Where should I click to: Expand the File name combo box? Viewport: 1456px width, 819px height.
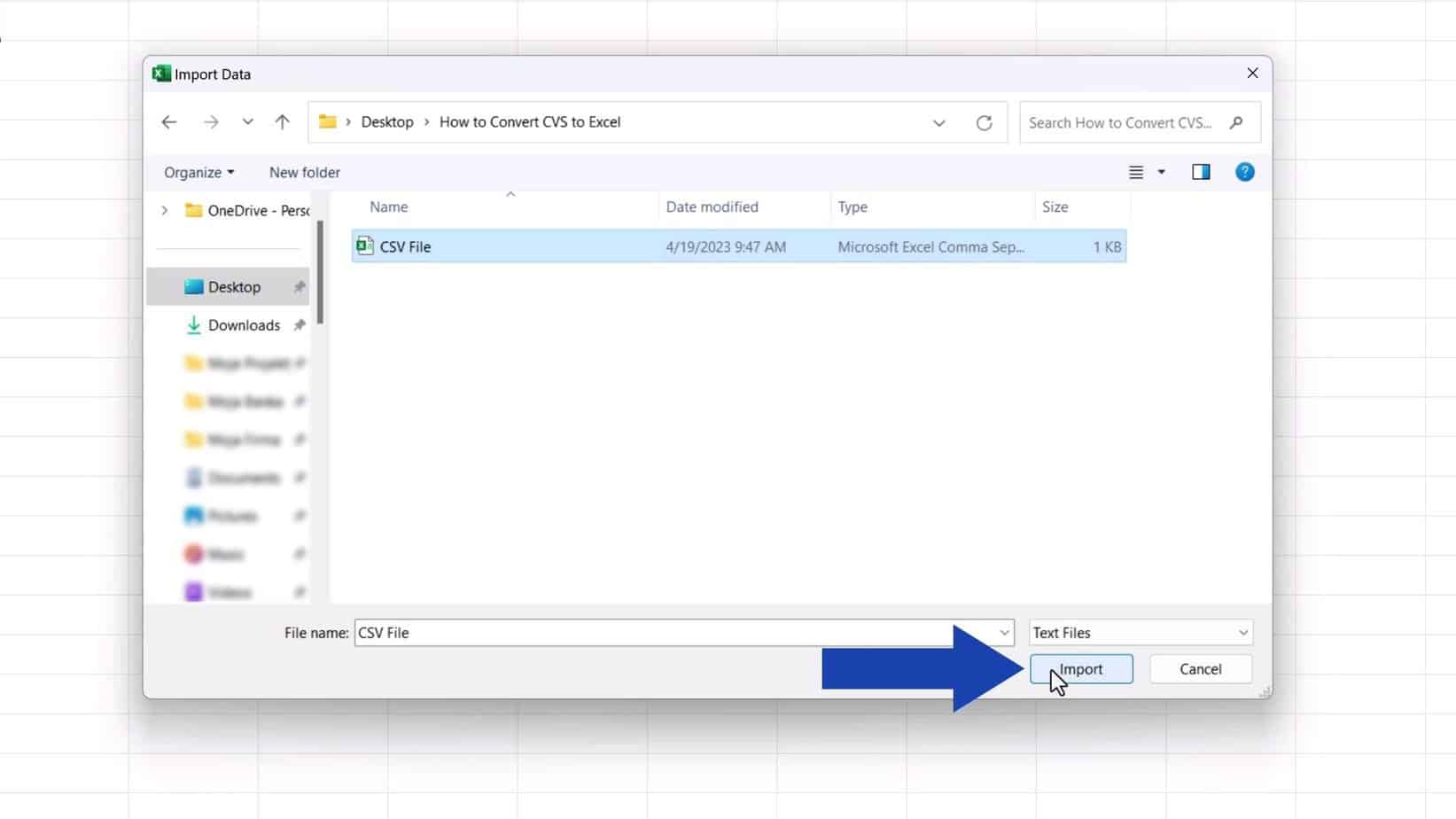point(1002,632)
